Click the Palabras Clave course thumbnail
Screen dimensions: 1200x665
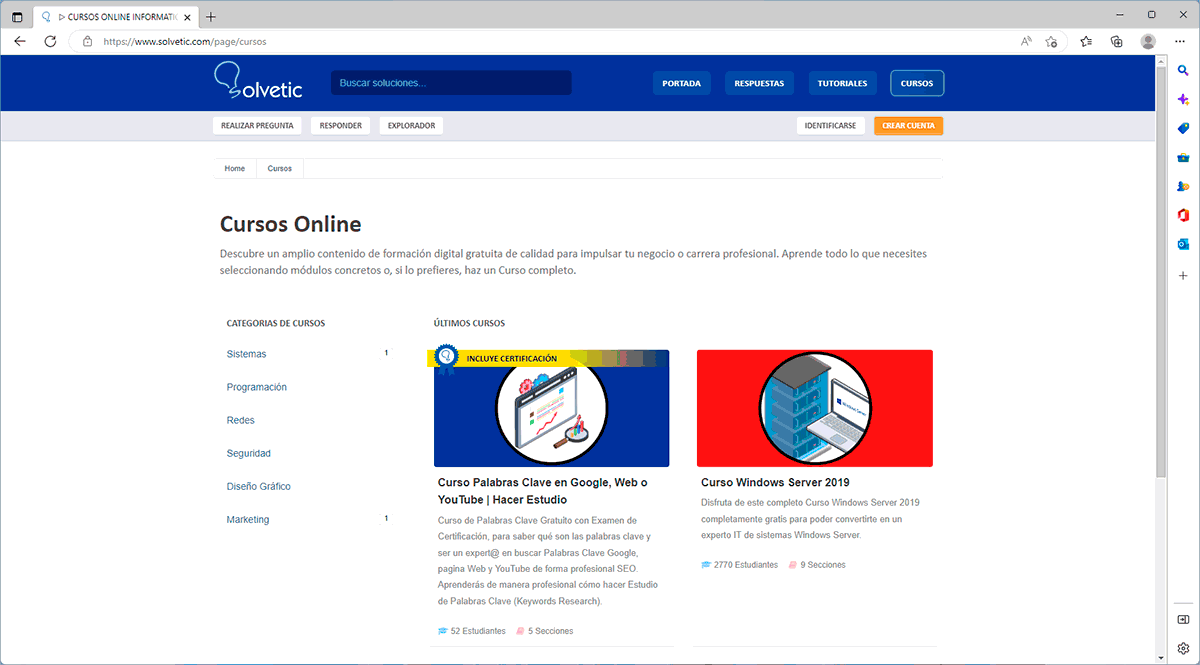tap(551, 408)
